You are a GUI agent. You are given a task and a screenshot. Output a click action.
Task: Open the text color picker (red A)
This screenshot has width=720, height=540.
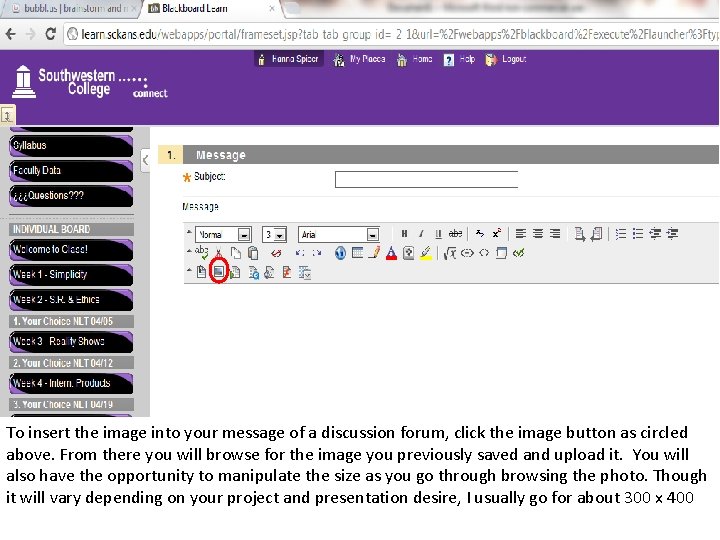pyautogui.click(x=391, y=253)
